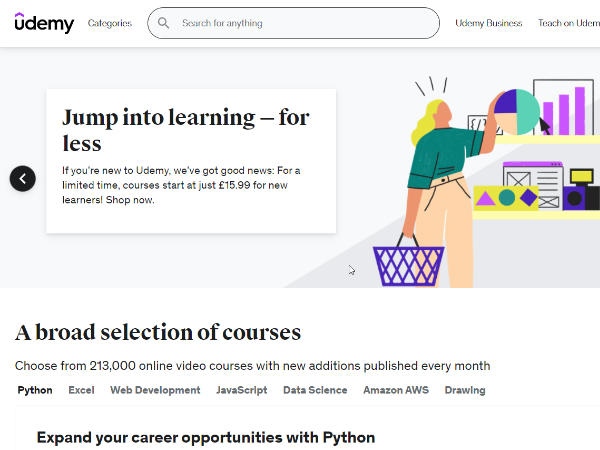Click the Jump into learning promo card
The image size is (600, 450).
pyautogui.click(x=191, y=160)
